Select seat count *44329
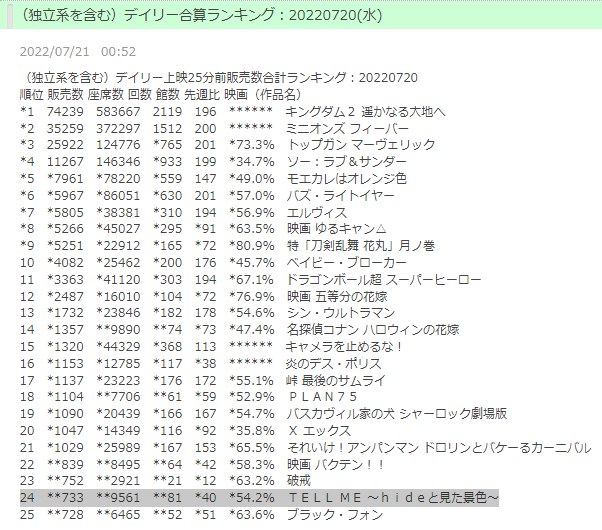The height and width of the screenshot is (530, 602). pos(118,346)
